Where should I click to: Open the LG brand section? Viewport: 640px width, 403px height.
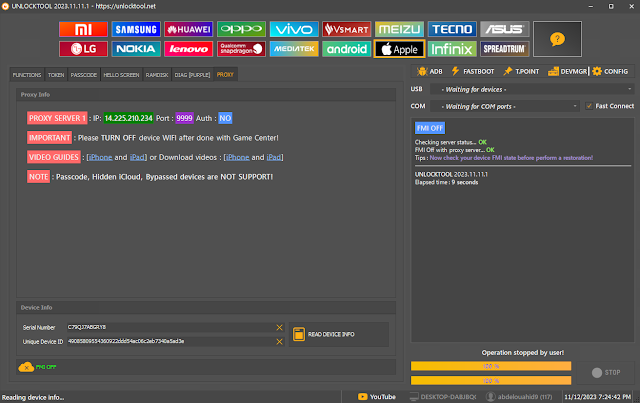(x=83, y=49)
